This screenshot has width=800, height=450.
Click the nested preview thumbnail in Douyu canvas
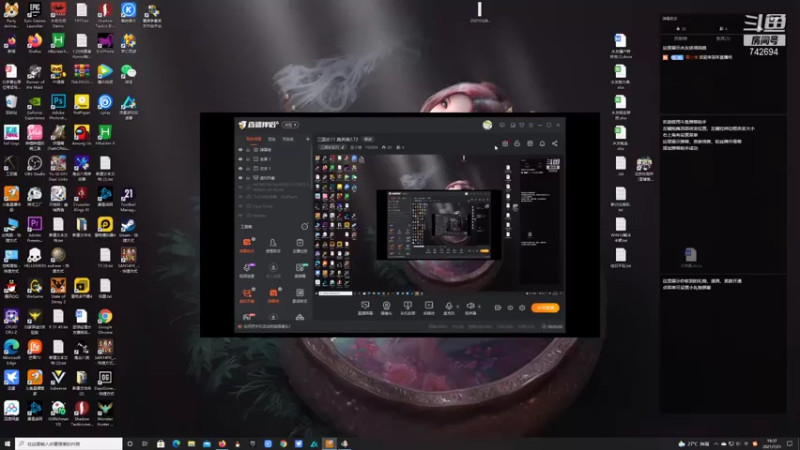pos(438,225)
